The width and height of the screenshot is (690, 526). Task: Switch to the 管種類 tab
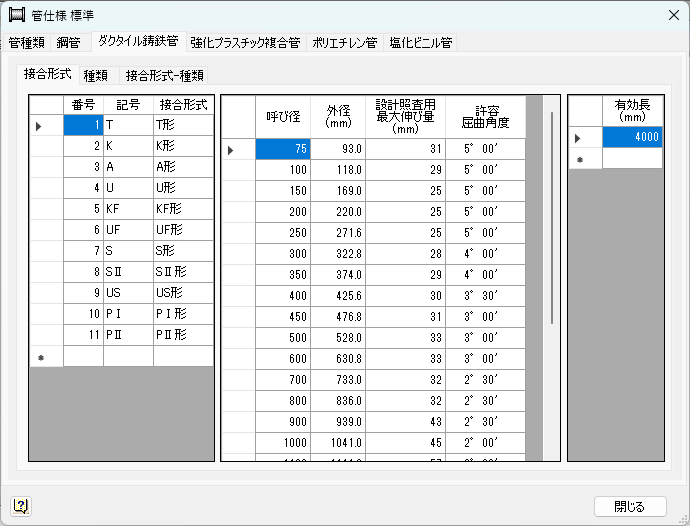pyautogui.click(x=26, y=43)
